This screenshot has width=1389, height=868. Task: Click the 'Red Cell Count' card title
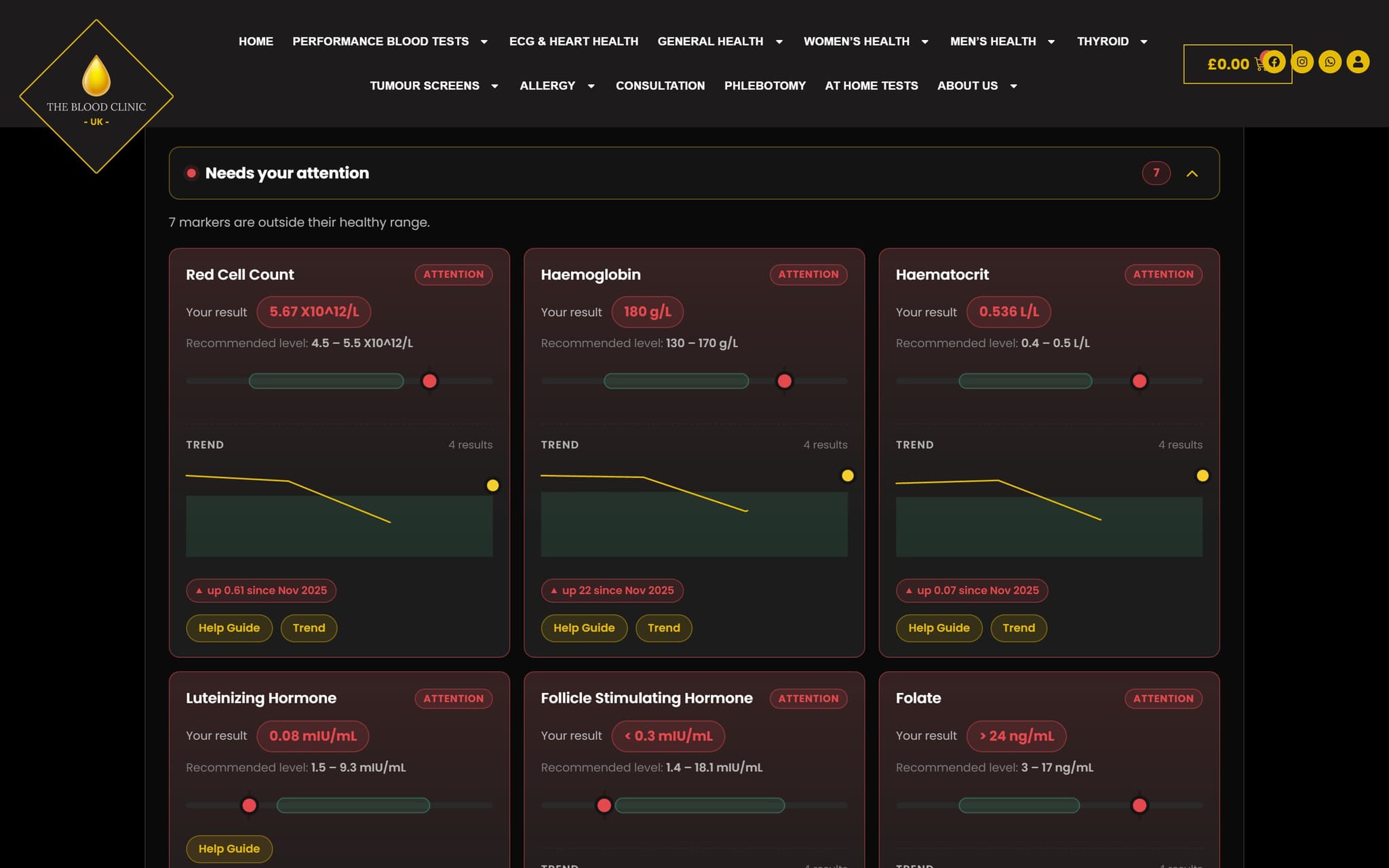[240, 275]
